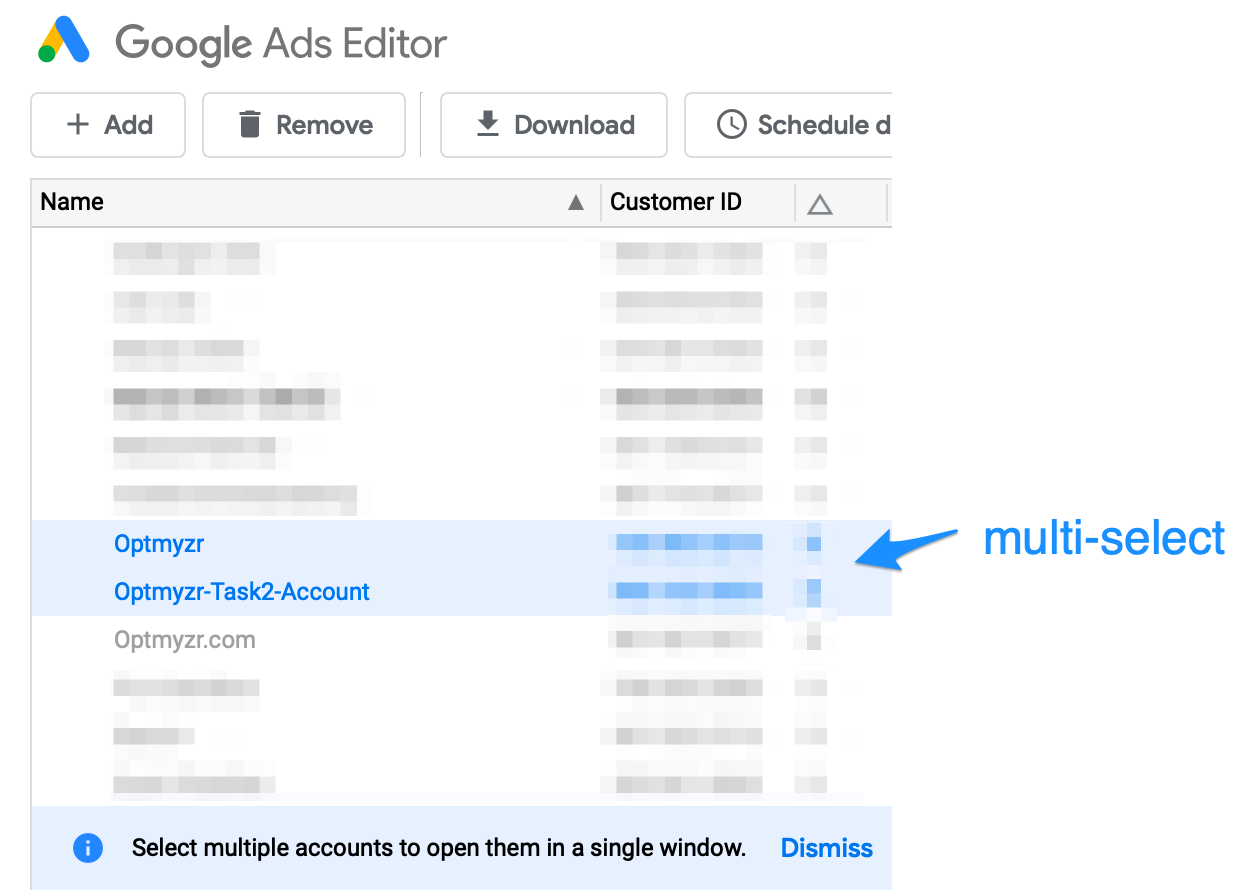Select the greyed Optmyzr.com account row
This screenshot has width=1246, height=890.
[x=461, y=640]
